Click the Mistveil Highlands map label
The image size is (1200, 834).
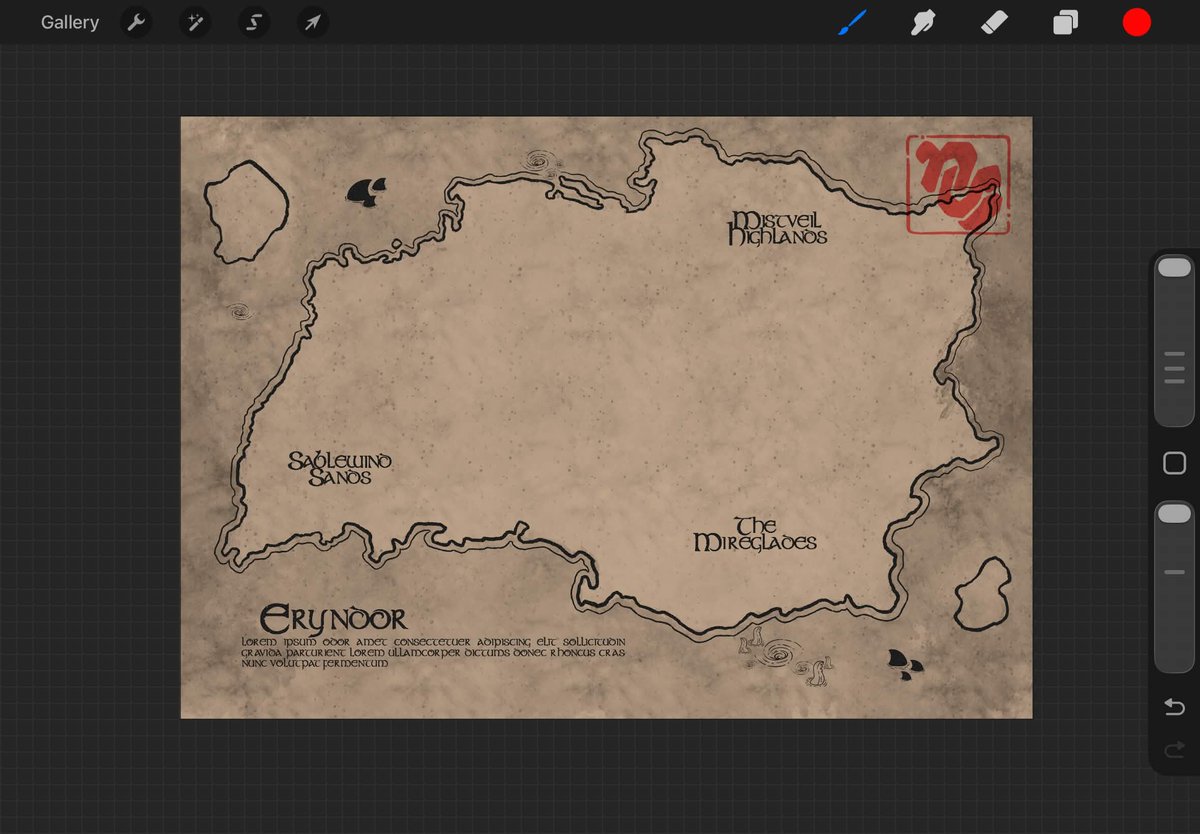coord(778,228)
